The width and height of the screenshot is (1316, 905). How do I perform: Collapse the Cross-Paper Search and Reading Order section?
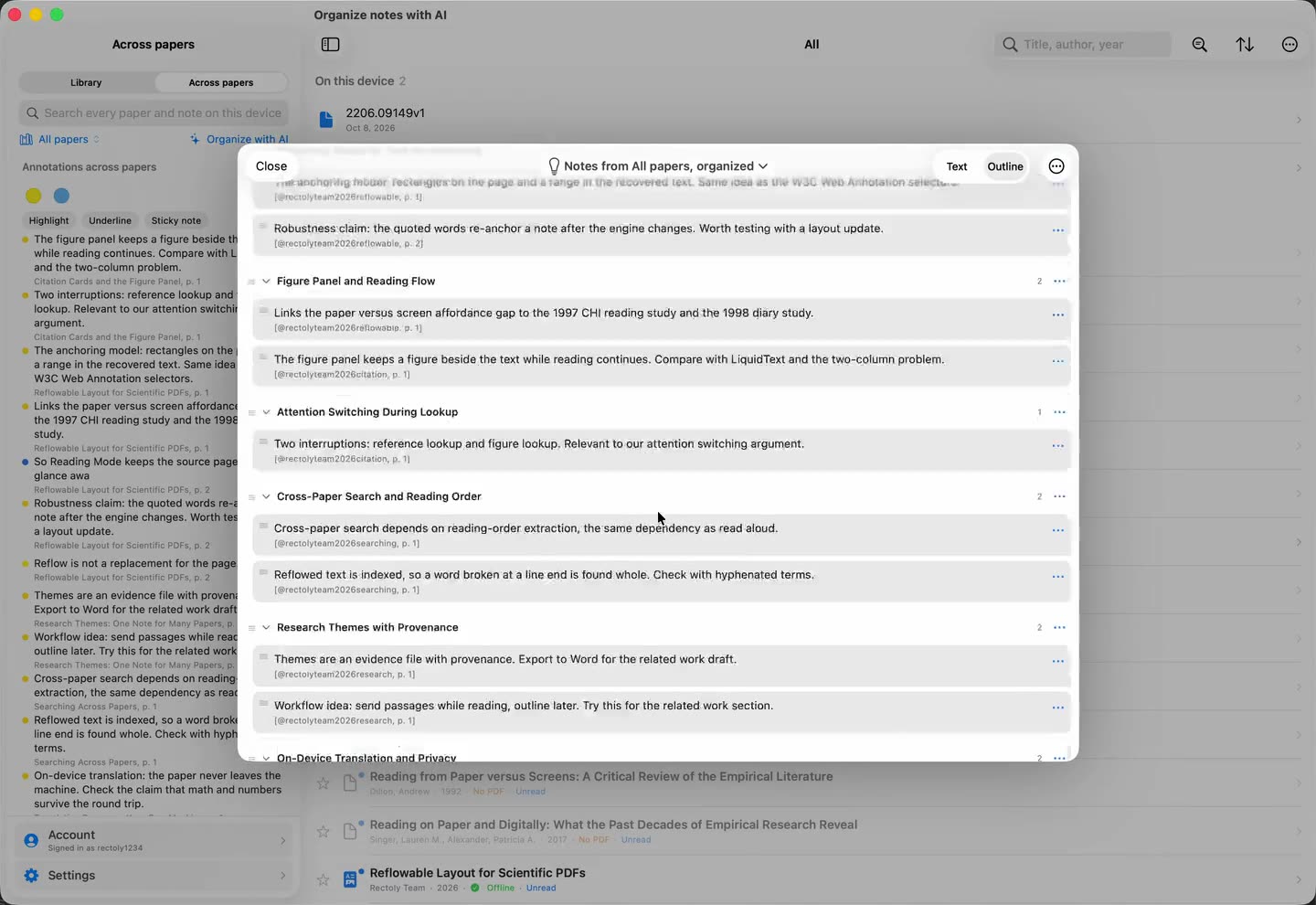coord(266,496)
